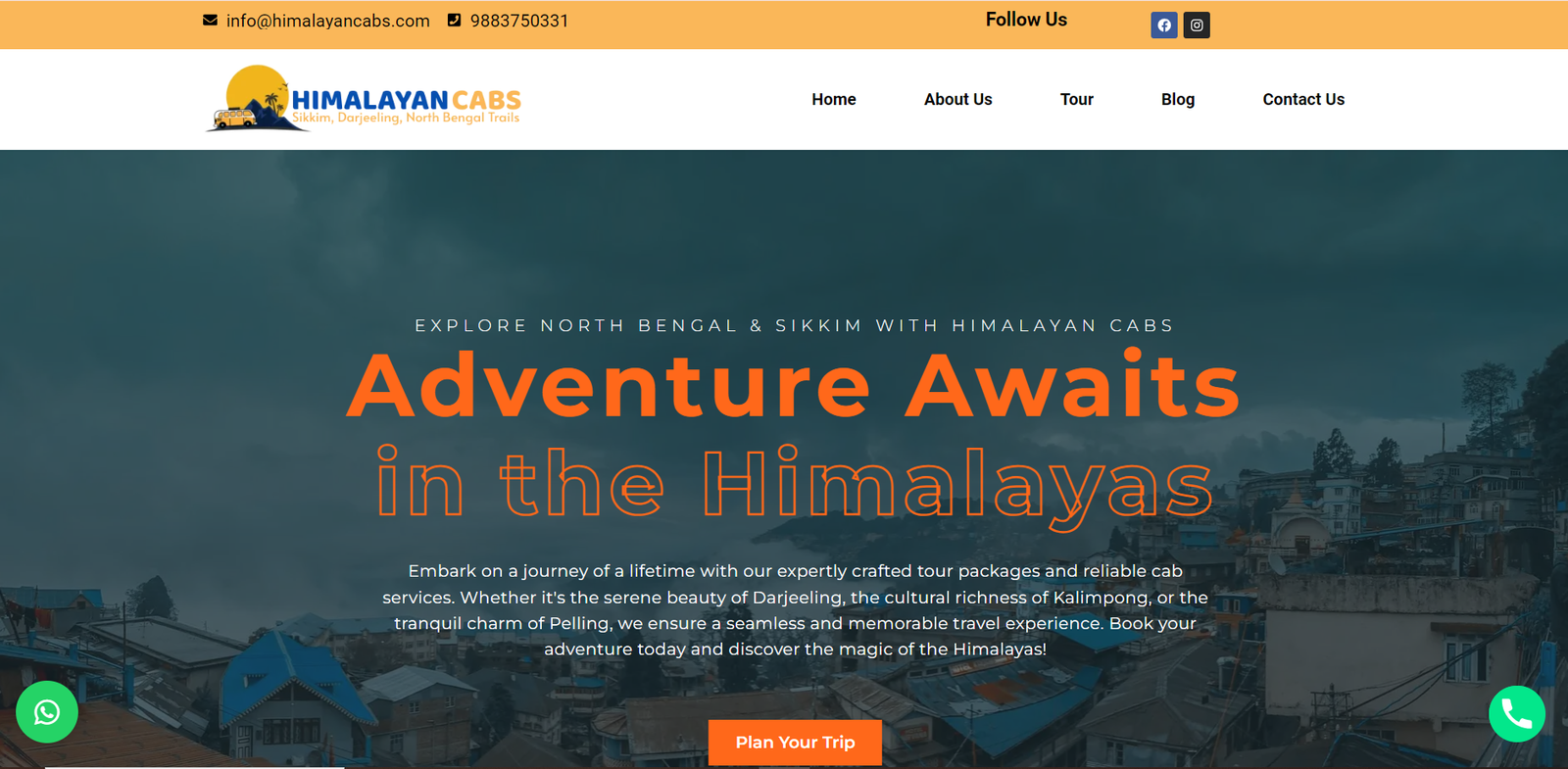1568x769 pixels.
Task: Click the phone icon beside the number
Action: tap(454, 20)
